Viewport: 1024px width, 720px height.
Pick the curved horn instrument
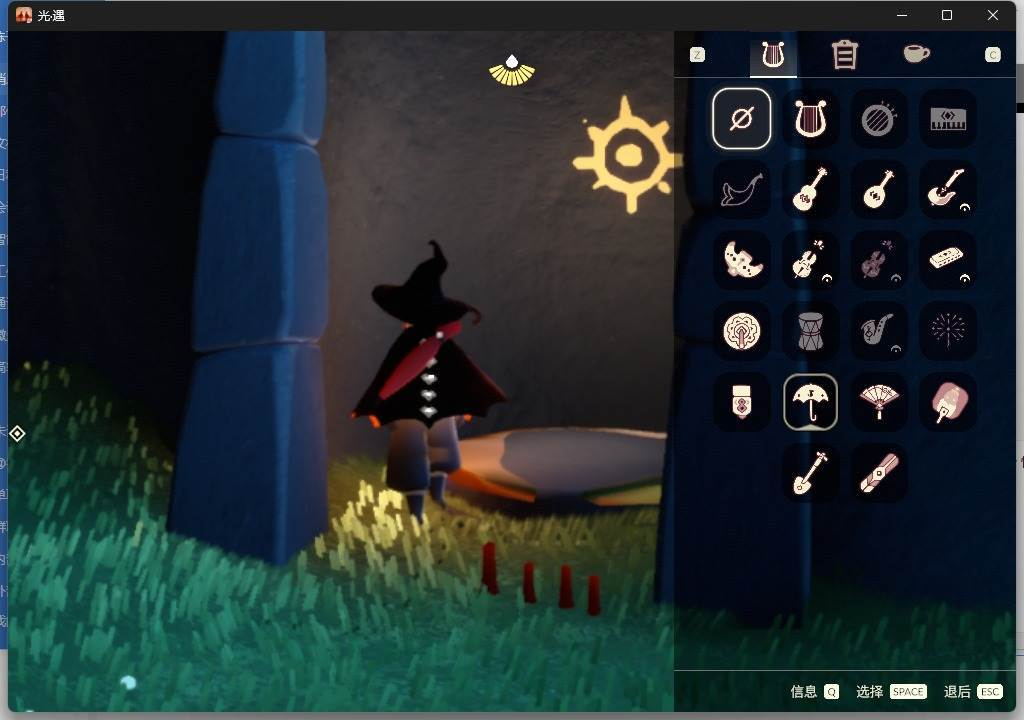(x=741, y=189)
